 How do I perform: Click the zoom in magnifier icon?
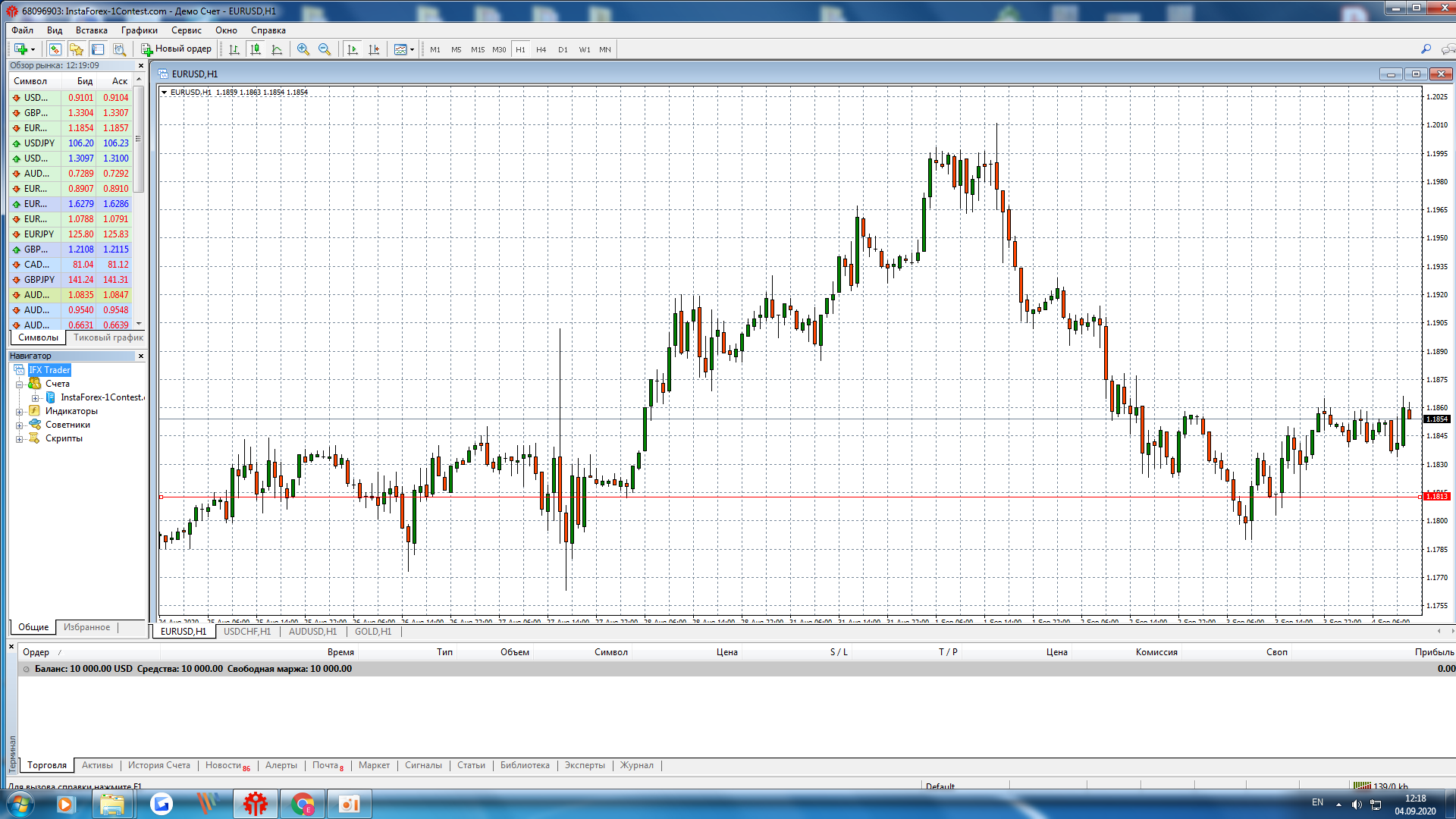[x=303, y=49]
